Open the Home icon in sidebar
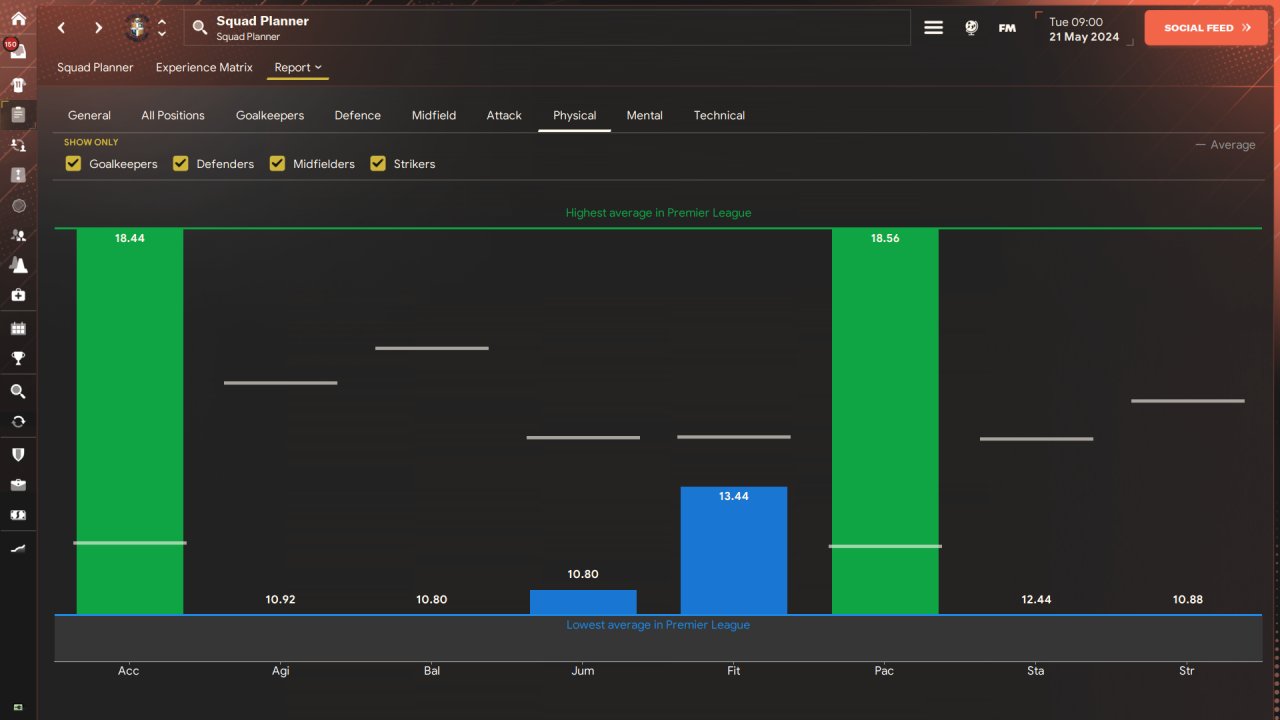The width and height of the screenshot is (1280, 720). point(18,18)
